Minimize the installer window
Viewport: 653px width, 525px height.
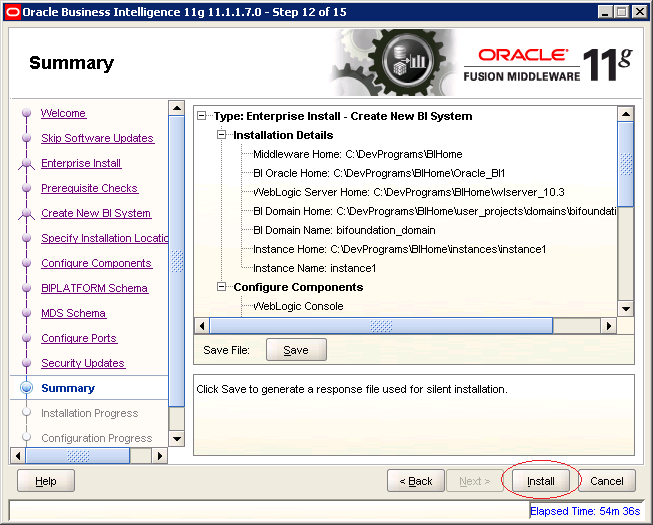pyautogui.click(x=605, y=12)
